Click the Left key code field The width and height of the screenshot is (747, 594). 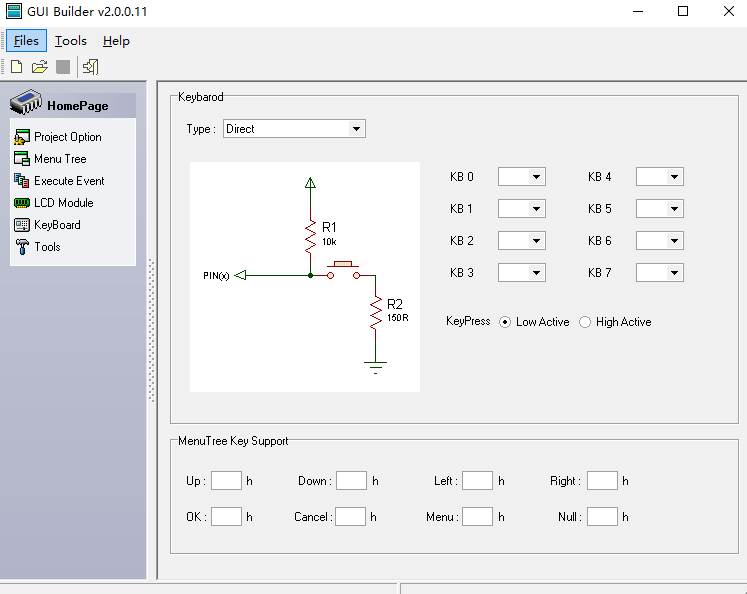click(x=477, y=481)
